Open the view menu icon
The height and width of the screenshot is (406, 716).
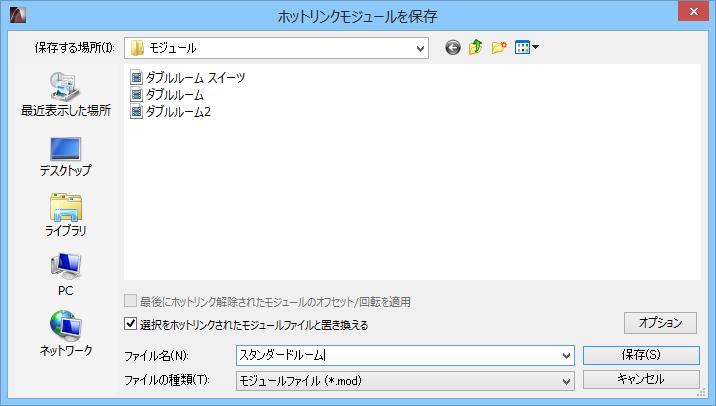[x=526, y=47]
